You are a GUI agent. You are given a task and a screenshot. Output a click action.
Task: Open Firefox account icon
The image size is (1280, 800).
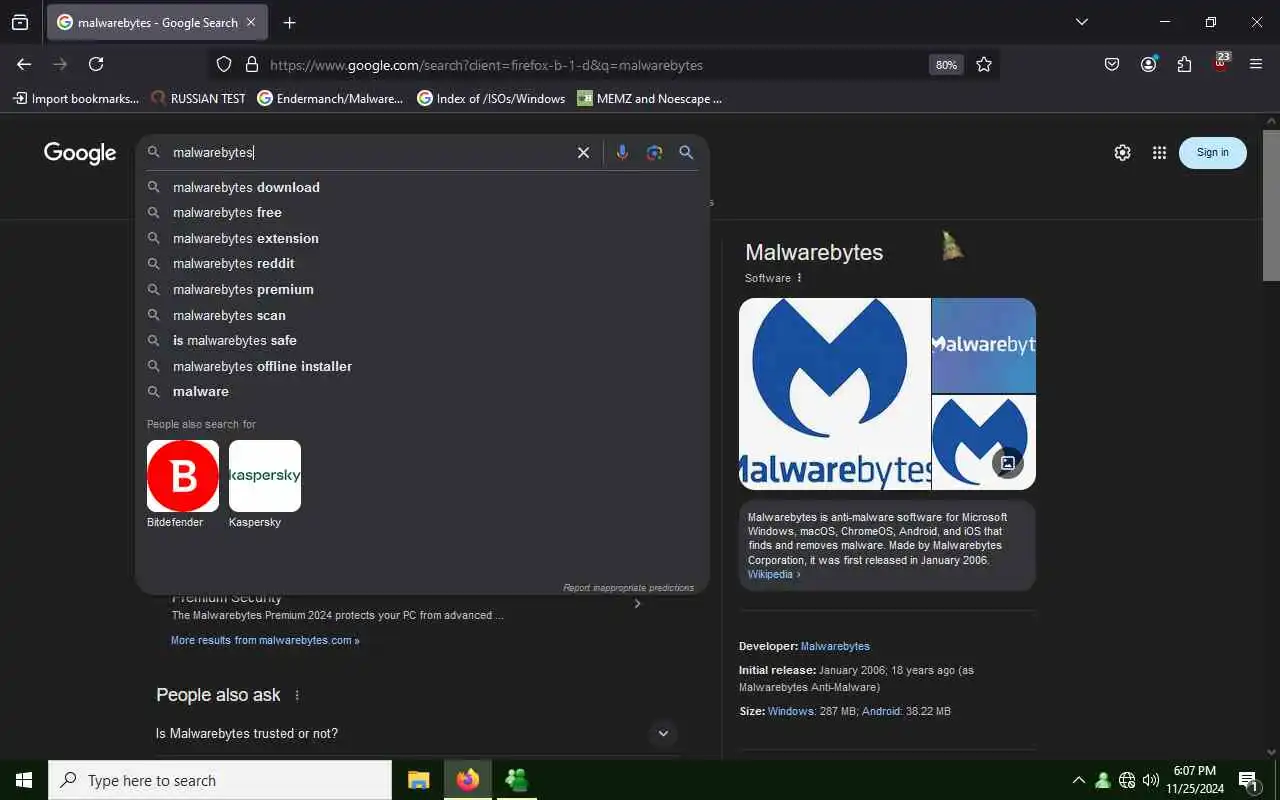1148,64
